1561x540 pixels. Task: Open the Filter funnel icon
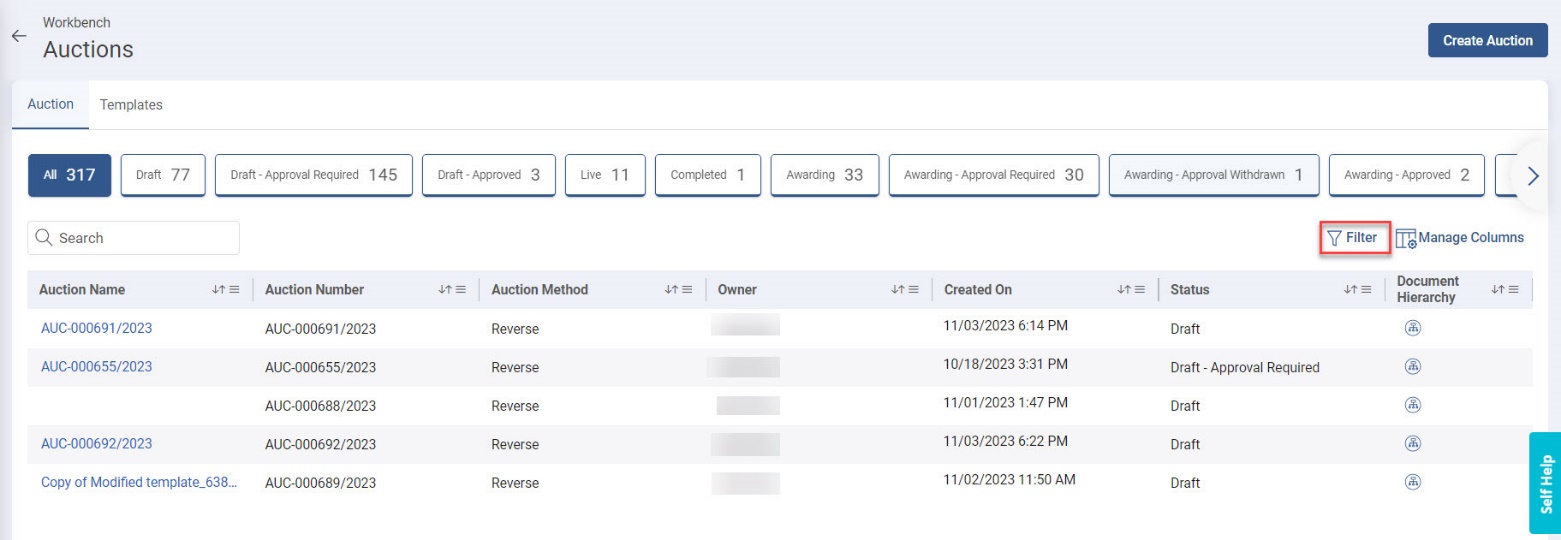(1334, 238)
